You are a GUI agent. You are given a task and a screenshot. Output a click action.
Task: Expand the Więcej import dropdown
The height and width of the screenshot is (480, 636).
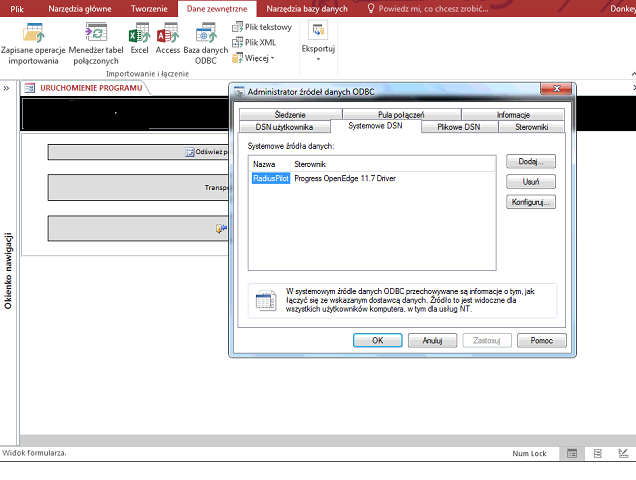click(253, 58)
